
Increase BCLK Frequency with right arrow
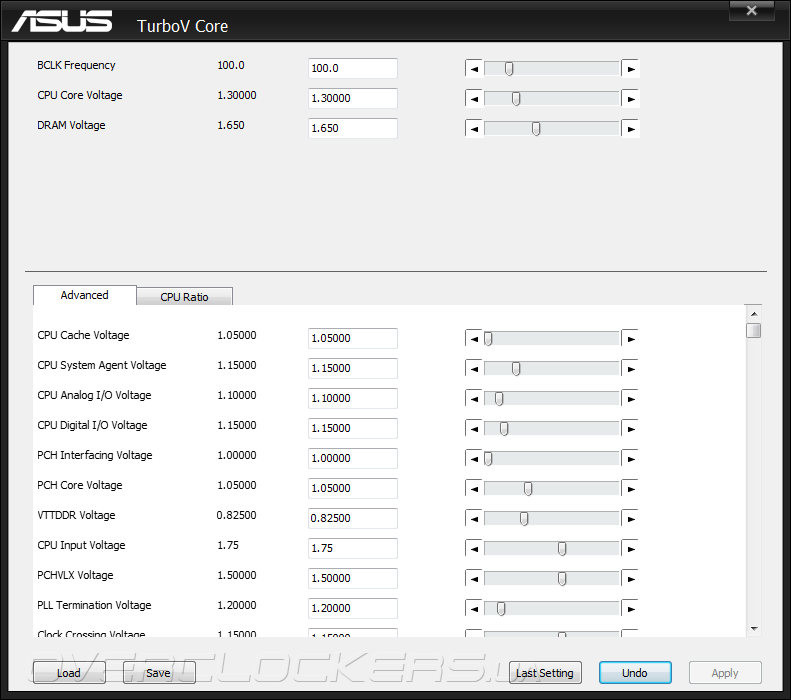coord(631,69)
